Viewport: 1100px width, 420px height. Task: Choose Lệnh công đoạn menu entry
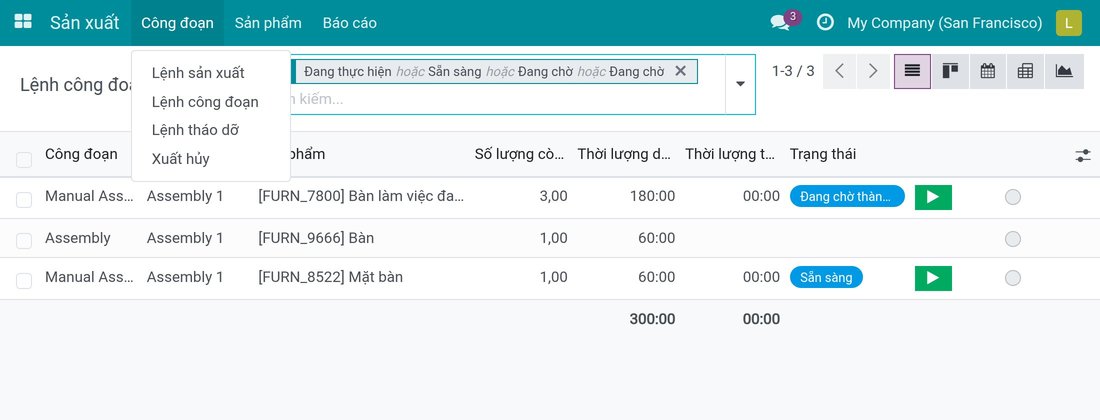(x=205, y=102)
